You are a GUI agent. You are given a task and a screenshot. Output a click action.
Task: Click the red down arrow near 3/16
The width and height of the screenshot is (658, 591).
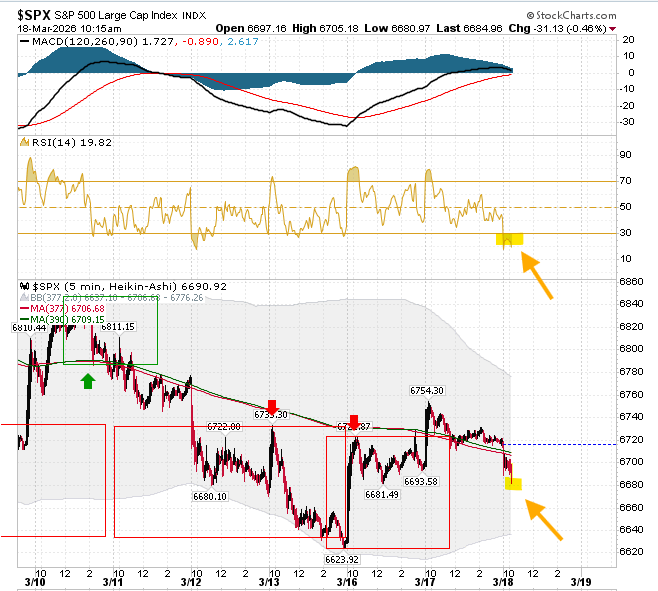[x=354, y=422]
